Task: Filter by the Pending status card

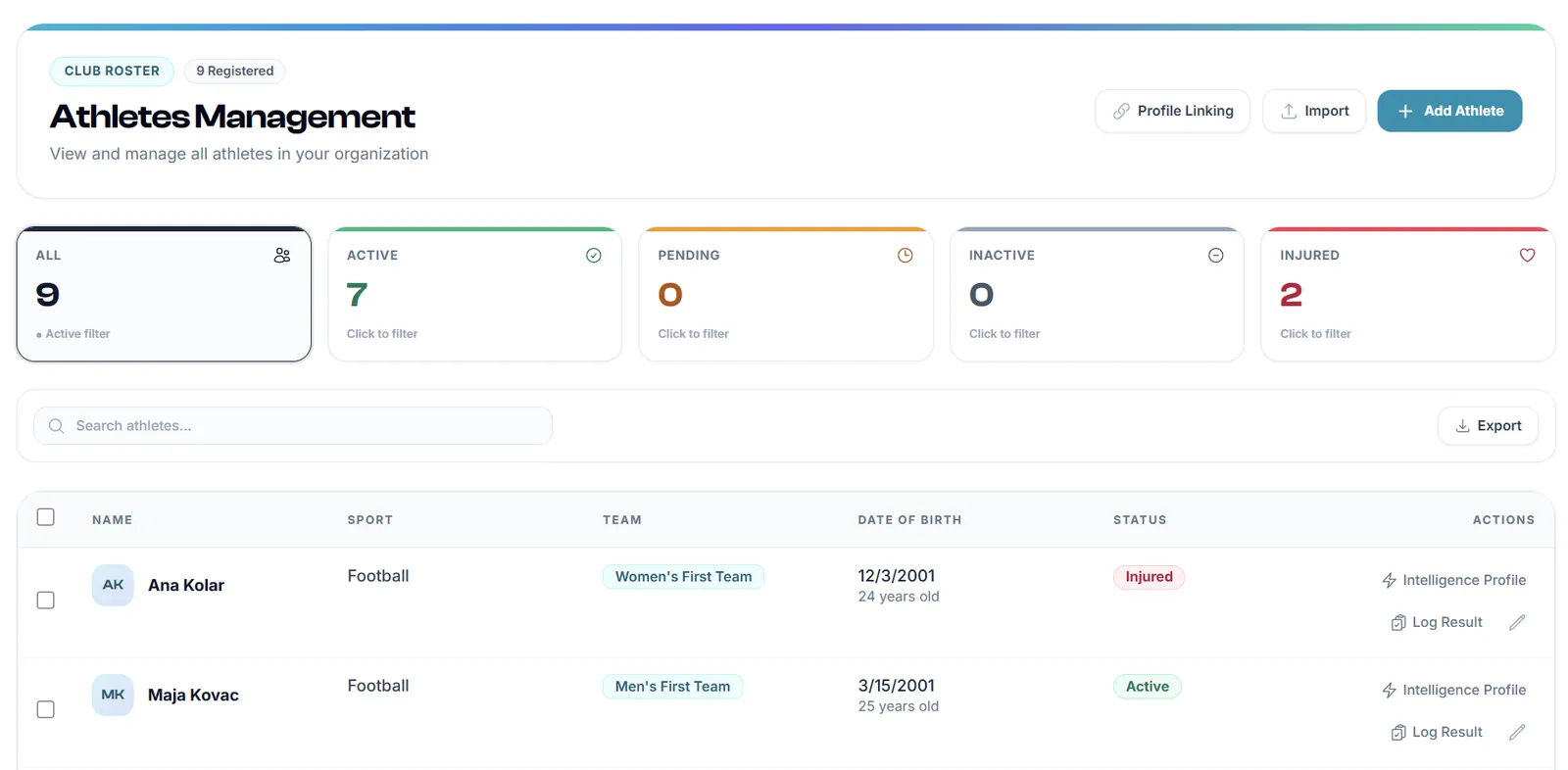Action: [x=786, y=294]
